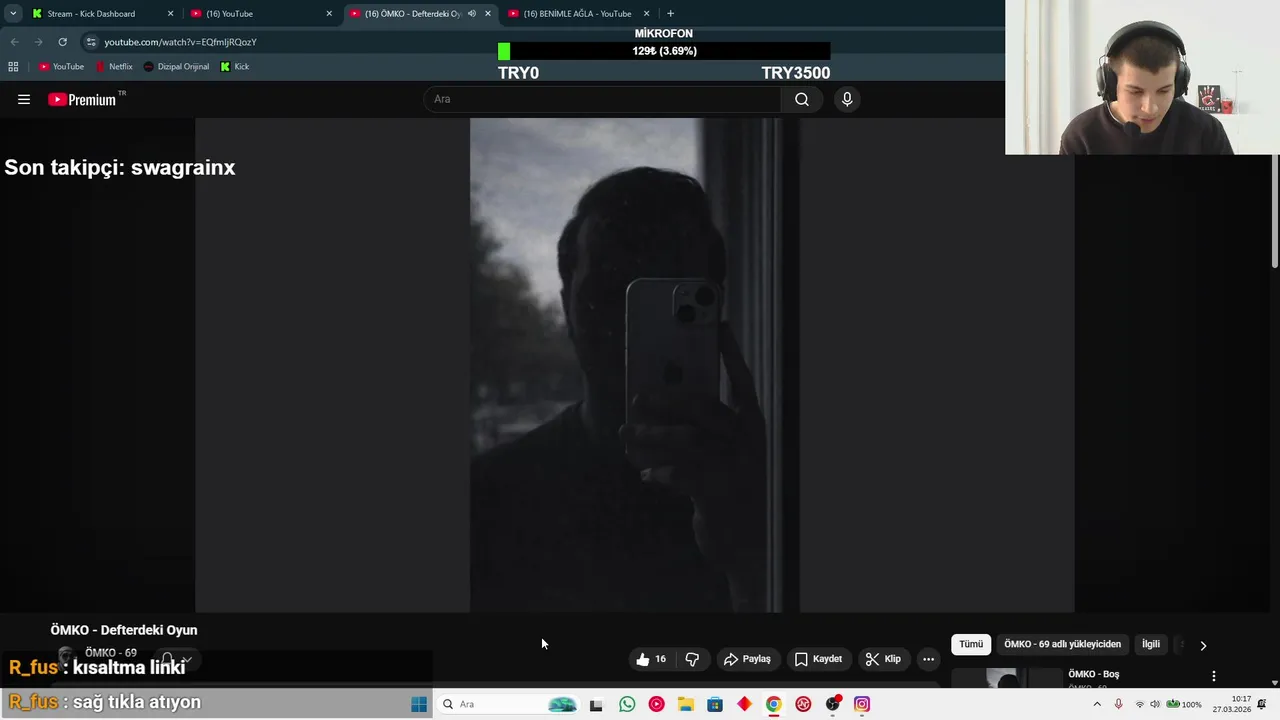Start voice search with microphone icon
1280x720 pixels.
point(847,99)
